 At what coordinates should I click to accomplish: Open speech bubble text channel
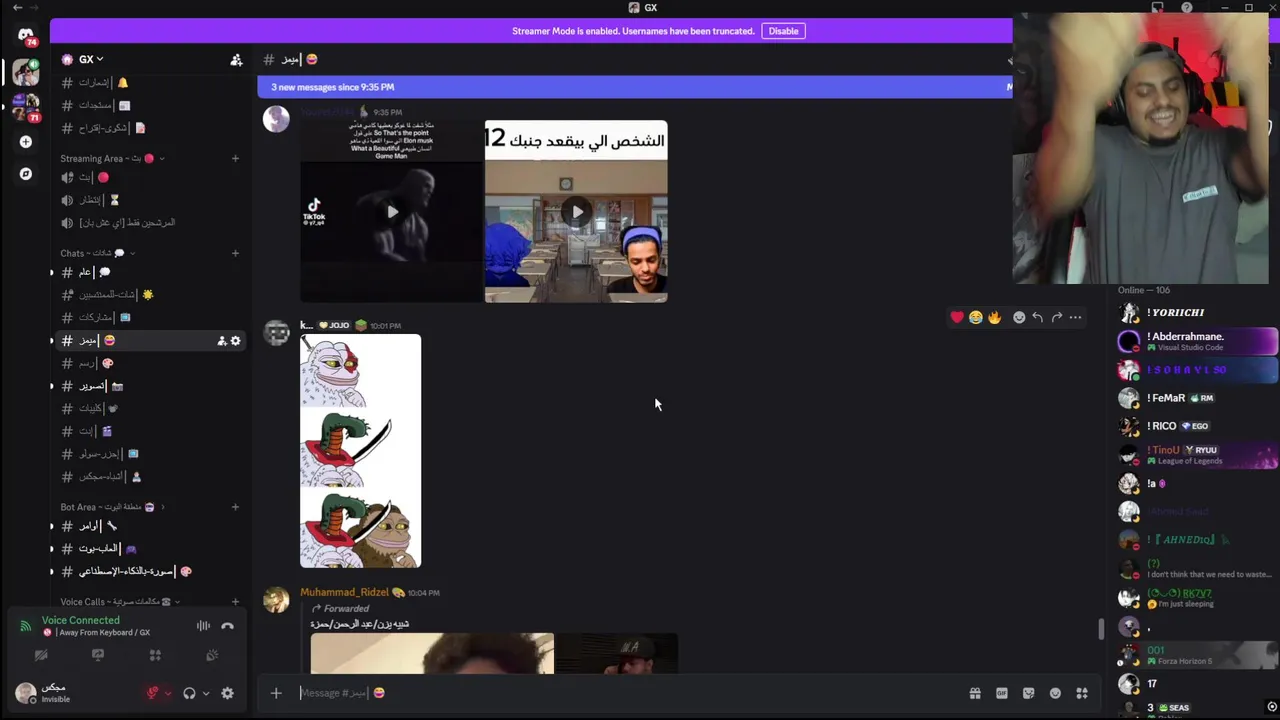[148, 272]
